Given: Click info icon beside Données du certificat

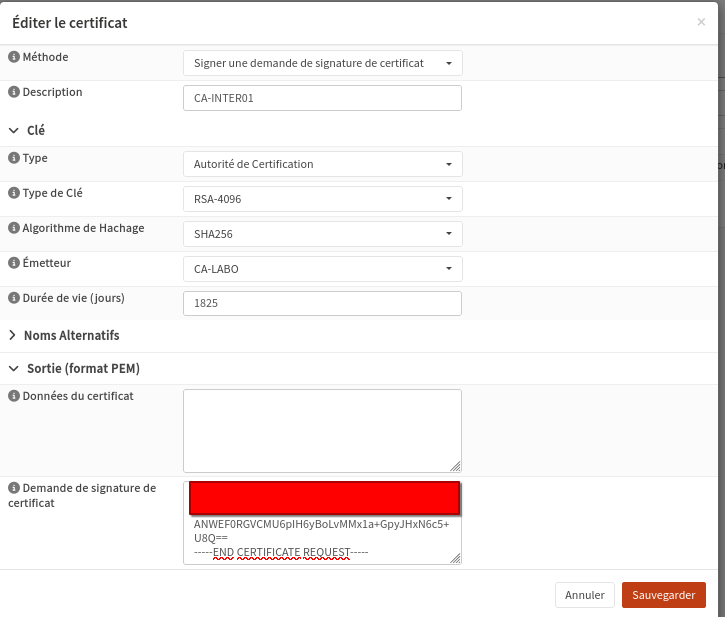Looking at the screenshot, I should [14, 397].
